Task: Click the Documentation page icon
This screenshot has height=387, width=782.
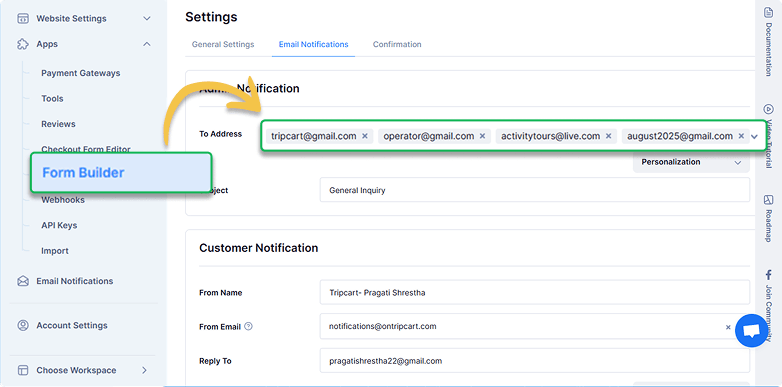Action: 769,11
